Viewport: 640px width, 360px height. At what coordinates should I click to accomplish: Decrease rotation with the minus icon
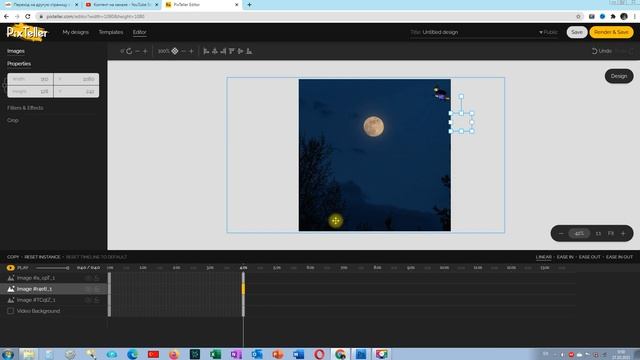pos(138,51)
